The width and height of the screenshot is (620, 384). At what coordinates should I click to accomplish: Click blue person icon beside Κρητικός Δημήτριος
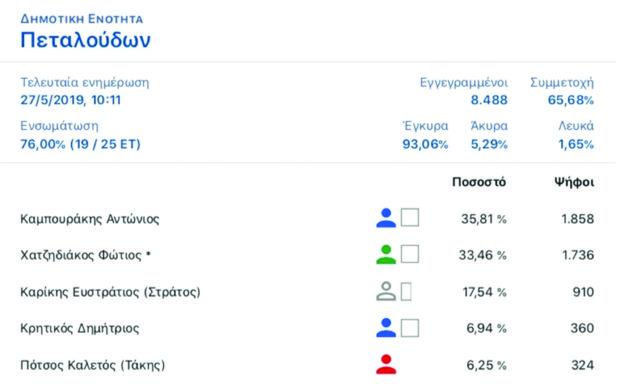[x=386, y=328]
